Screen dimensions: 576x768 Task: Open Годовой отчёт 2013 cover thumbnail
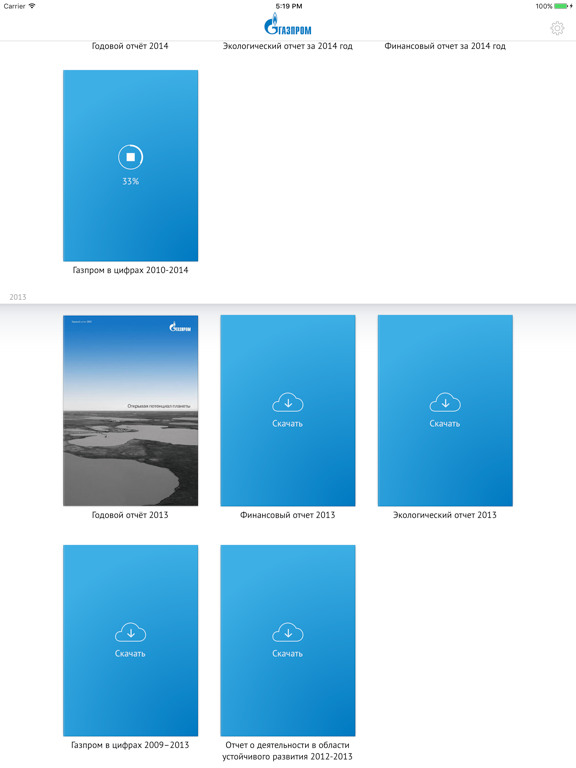pos(130,410)
